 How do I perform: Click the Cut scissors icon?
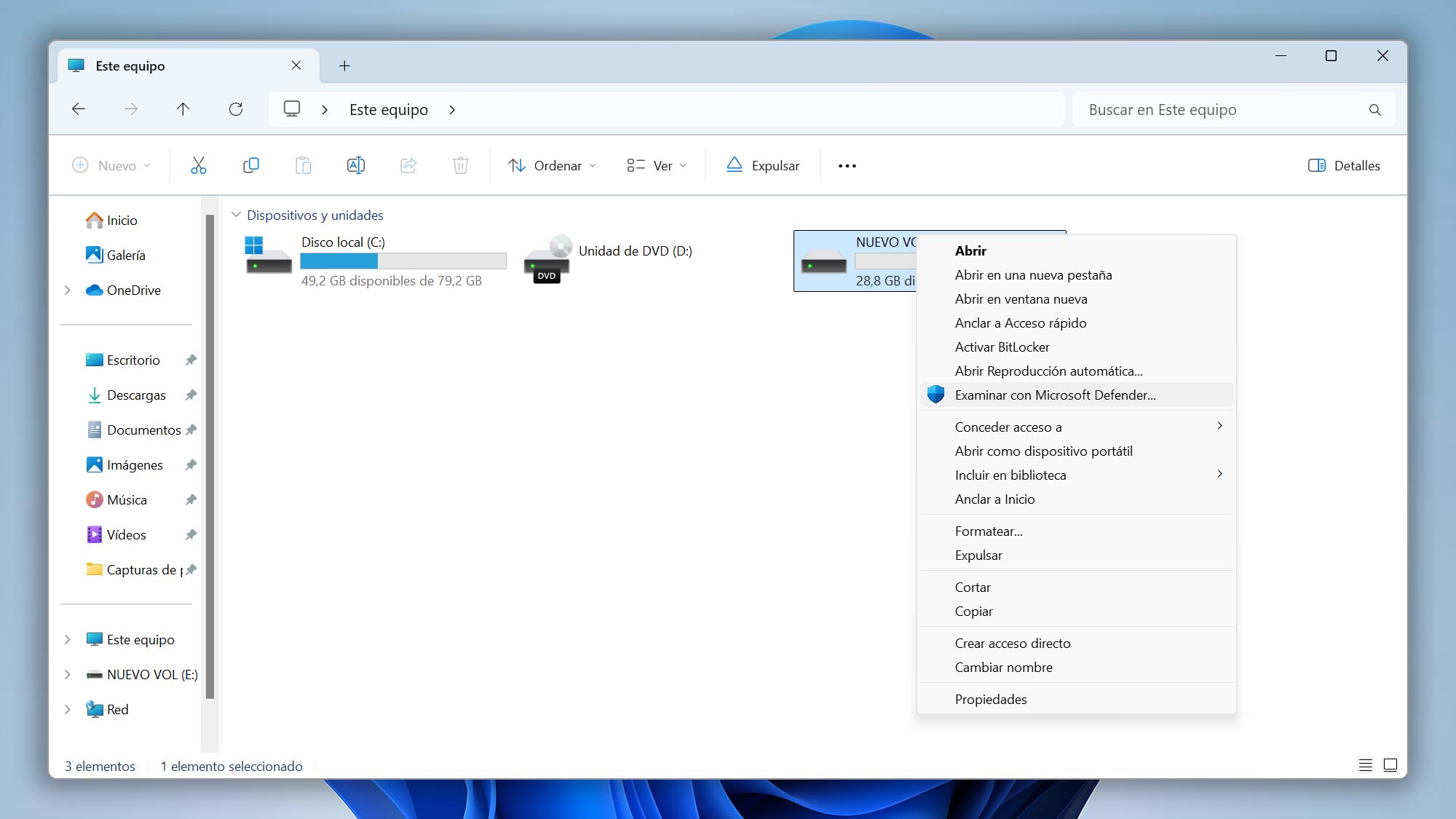198,165
